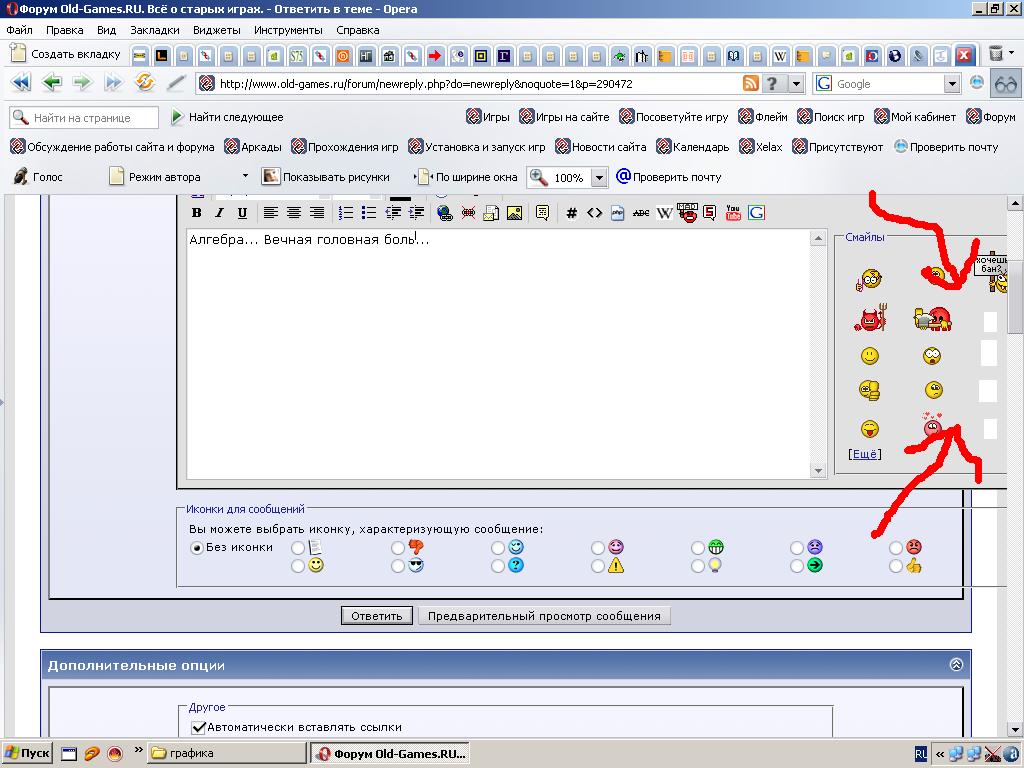Go back using green left arrow
Screen dimensions: 1024x768
(52, 82)
